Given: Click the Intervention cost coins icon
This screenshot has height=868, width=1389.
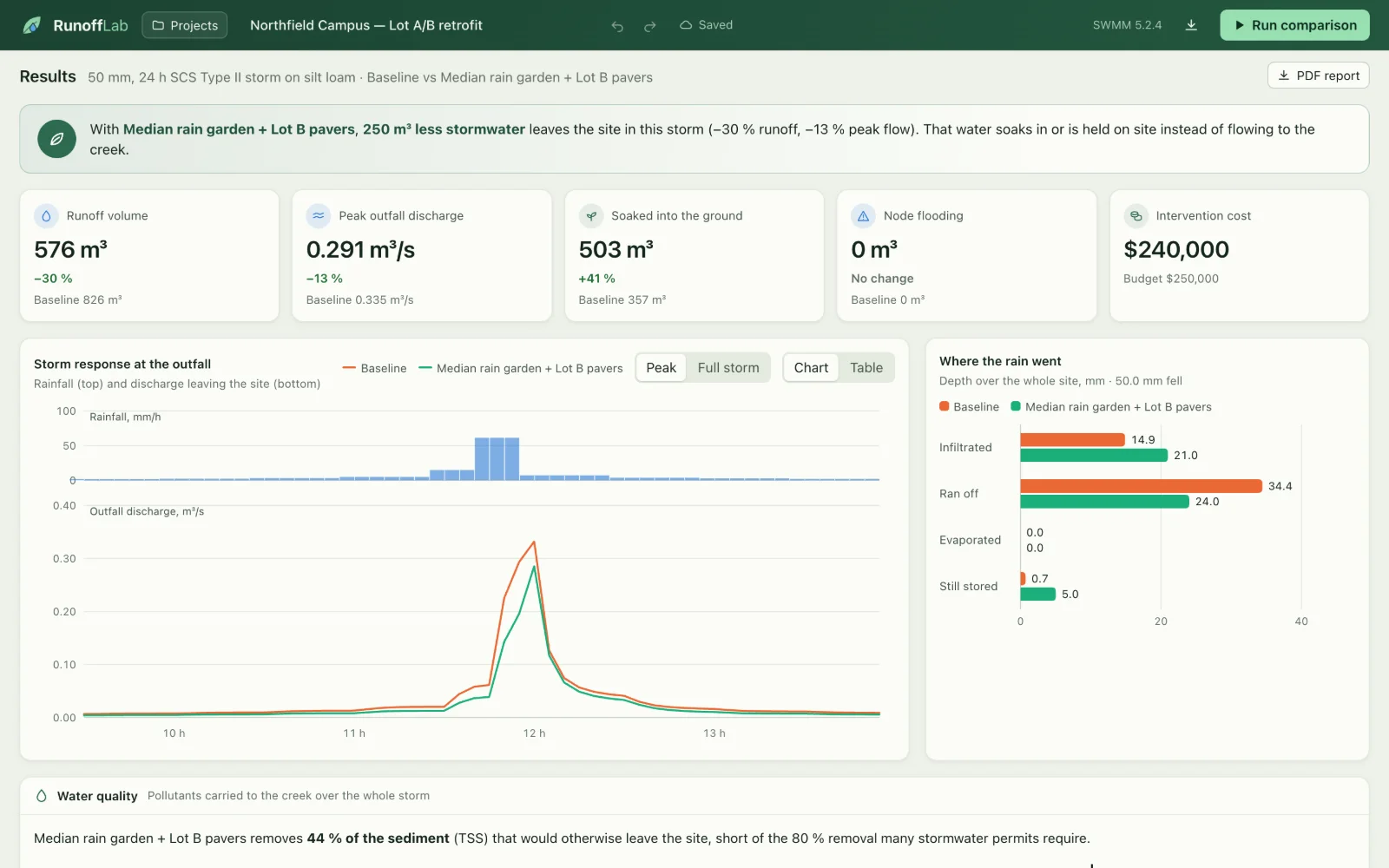Looking at the screenshot, I should [x=1136, y=216].
